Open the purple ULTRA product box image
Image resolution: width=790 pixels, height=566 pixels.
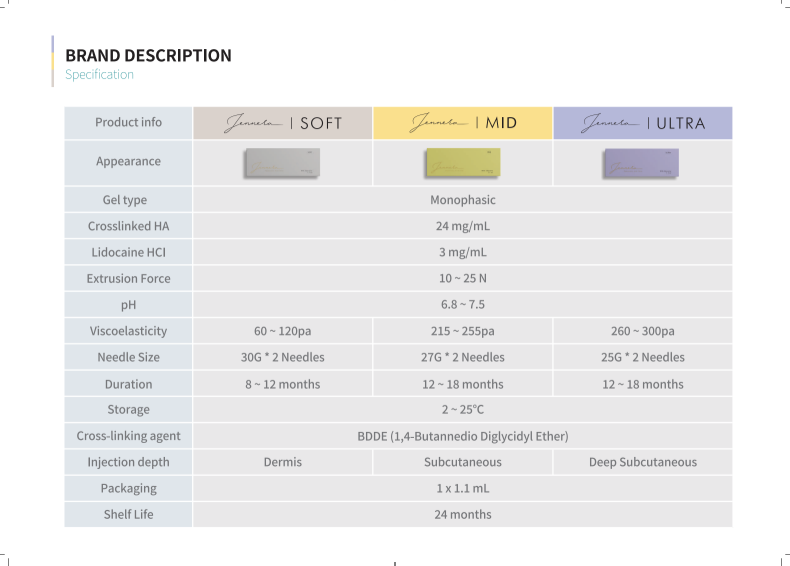pos(641,163)
